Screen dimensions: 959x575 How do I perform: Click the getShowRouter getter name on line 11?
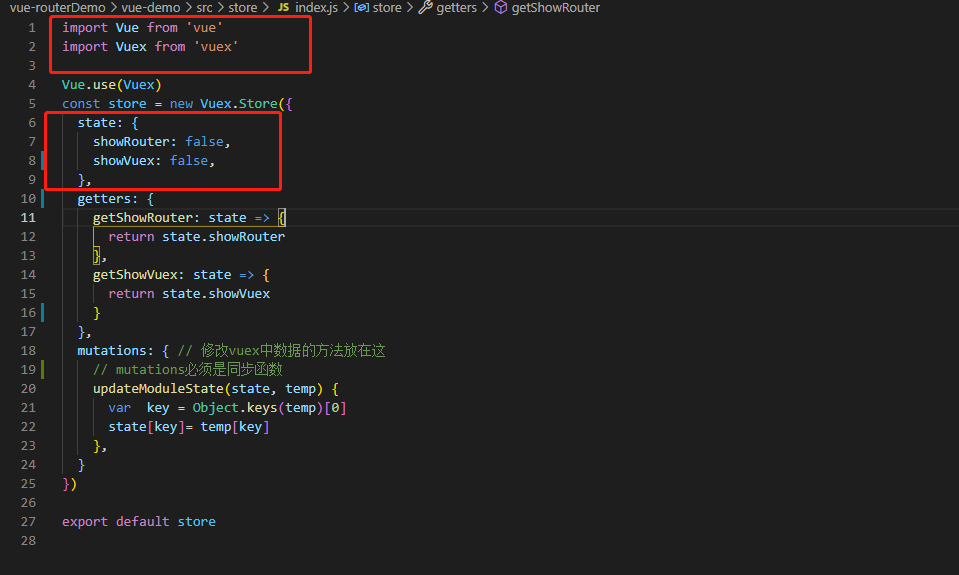tap(143, 218)
